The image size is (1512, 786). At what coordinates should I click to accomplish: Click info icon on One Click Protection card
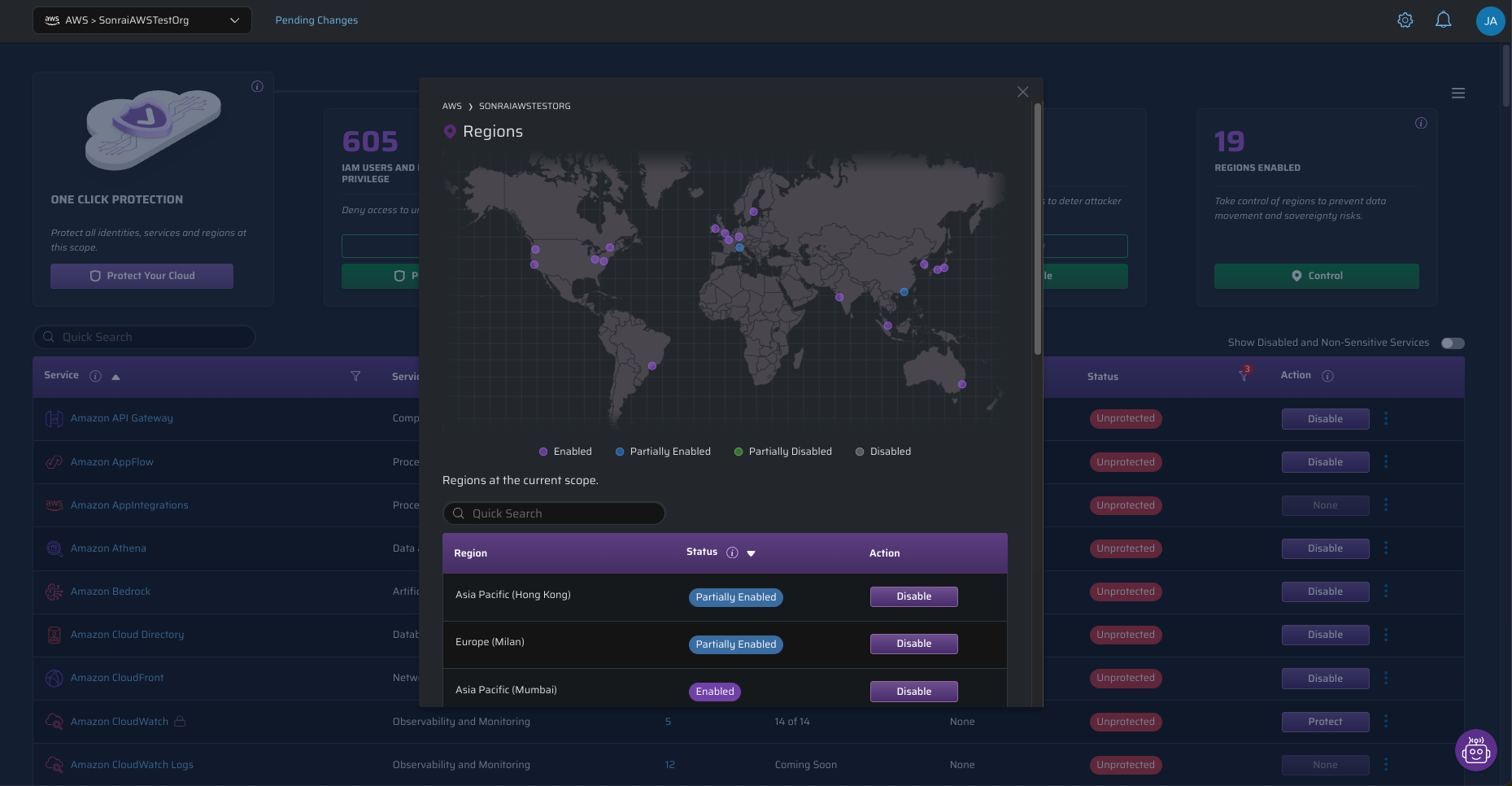(x=257, y=86)
